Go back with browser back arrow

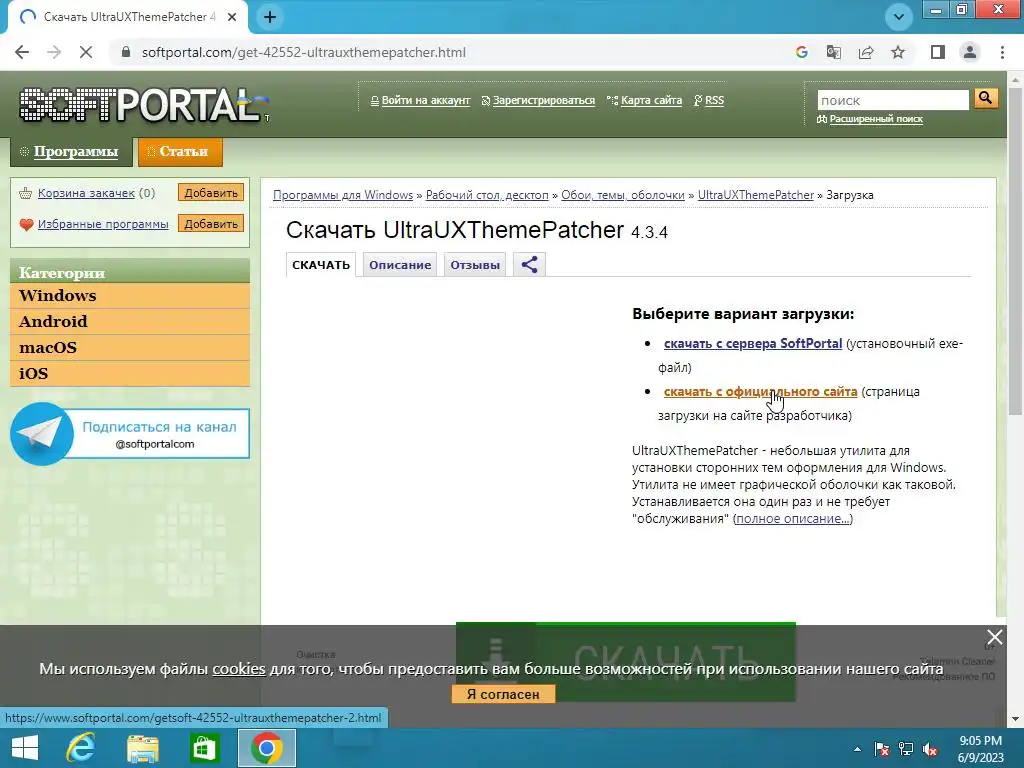click(22, 52)
